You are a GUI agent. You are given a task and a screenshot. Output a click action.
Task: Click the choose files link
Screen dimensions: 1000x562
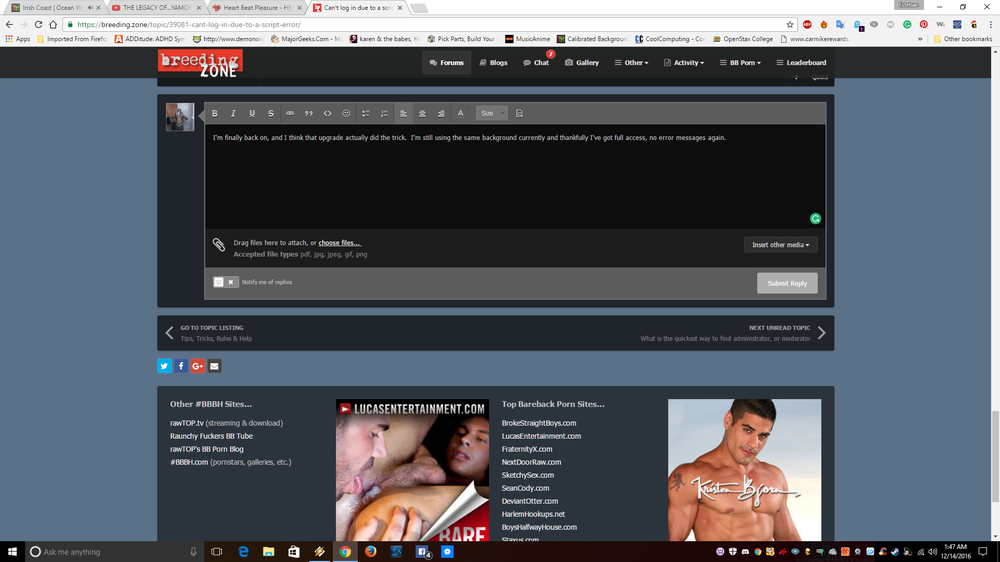coord(339,243)
